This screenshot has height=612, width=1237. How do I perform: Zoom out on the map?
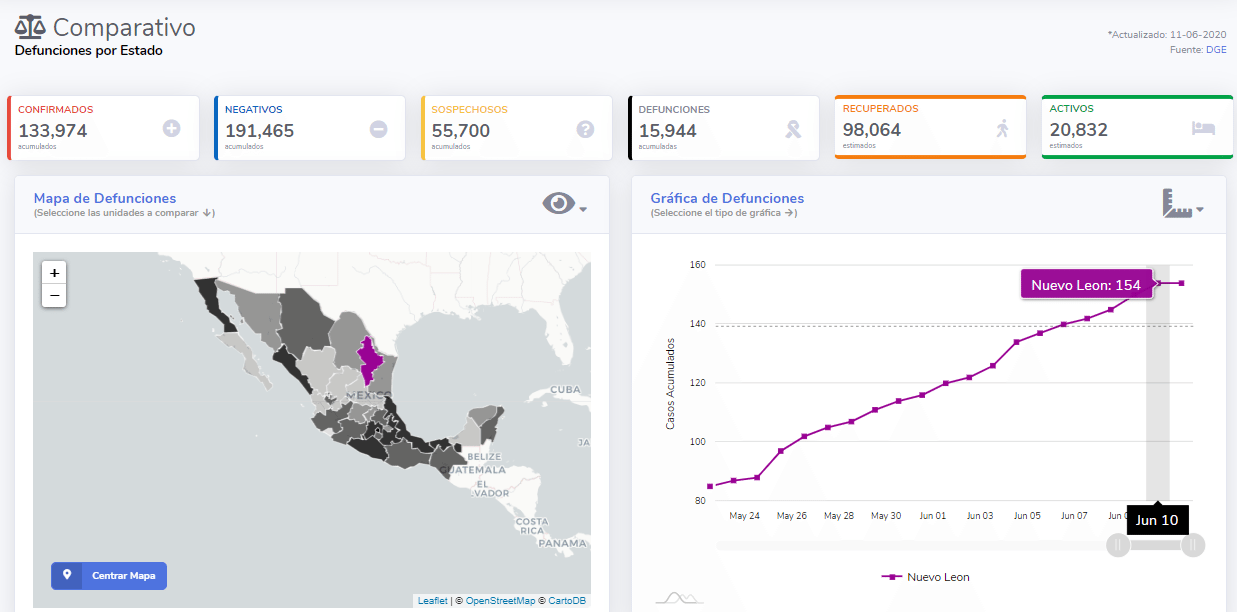pyautogui.click(x=54, y=295)
